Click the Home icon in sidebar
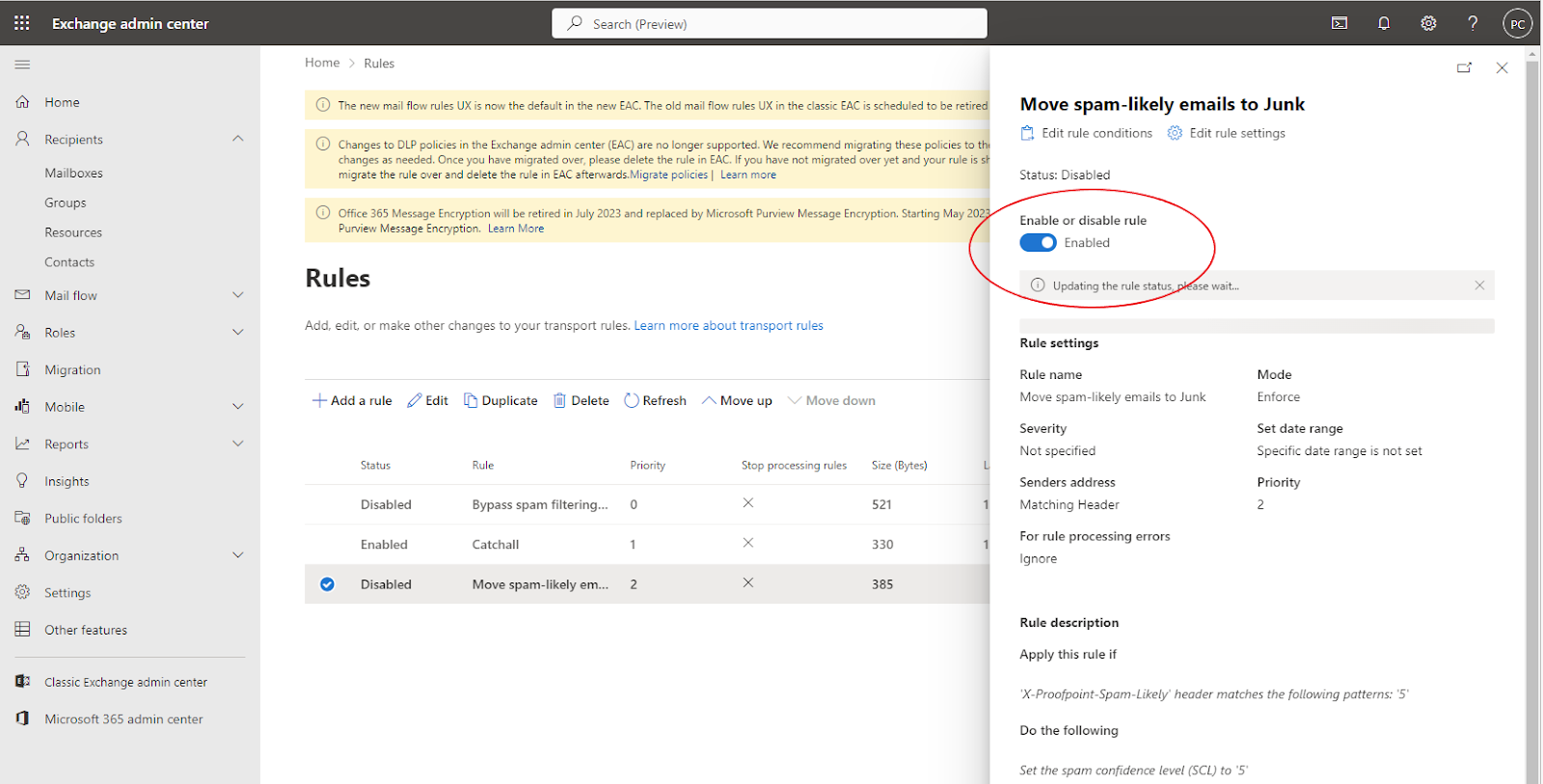 22,102
